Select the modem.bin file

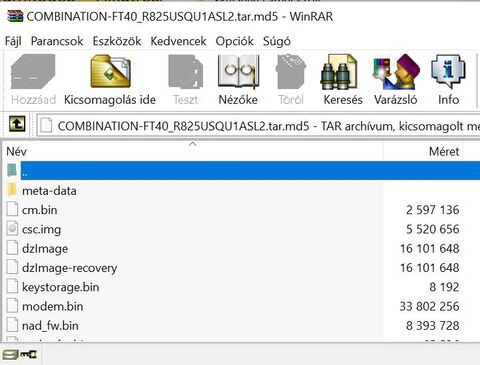click(x=52, y=306)
